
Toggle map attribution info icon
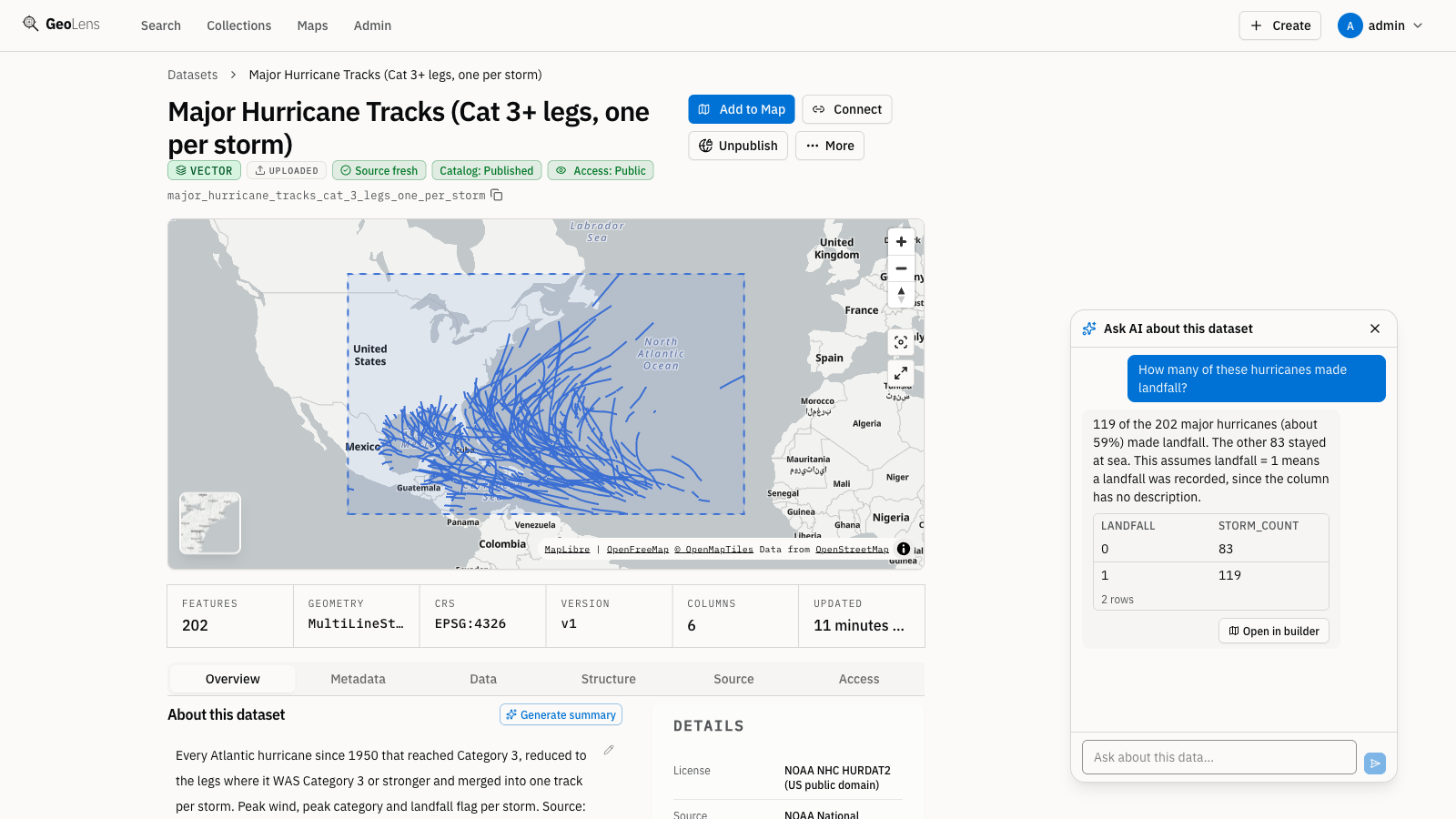click(904, 549)
